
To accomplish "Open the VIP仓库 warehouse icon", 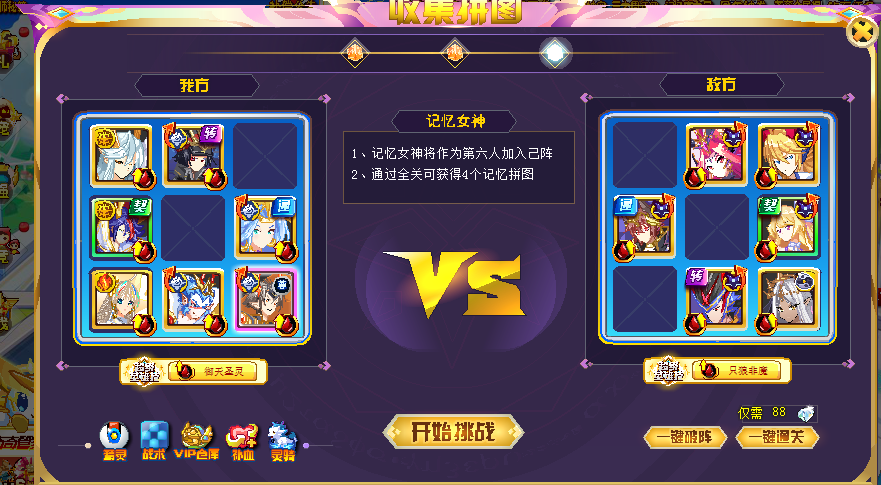I will pos(197,441).
